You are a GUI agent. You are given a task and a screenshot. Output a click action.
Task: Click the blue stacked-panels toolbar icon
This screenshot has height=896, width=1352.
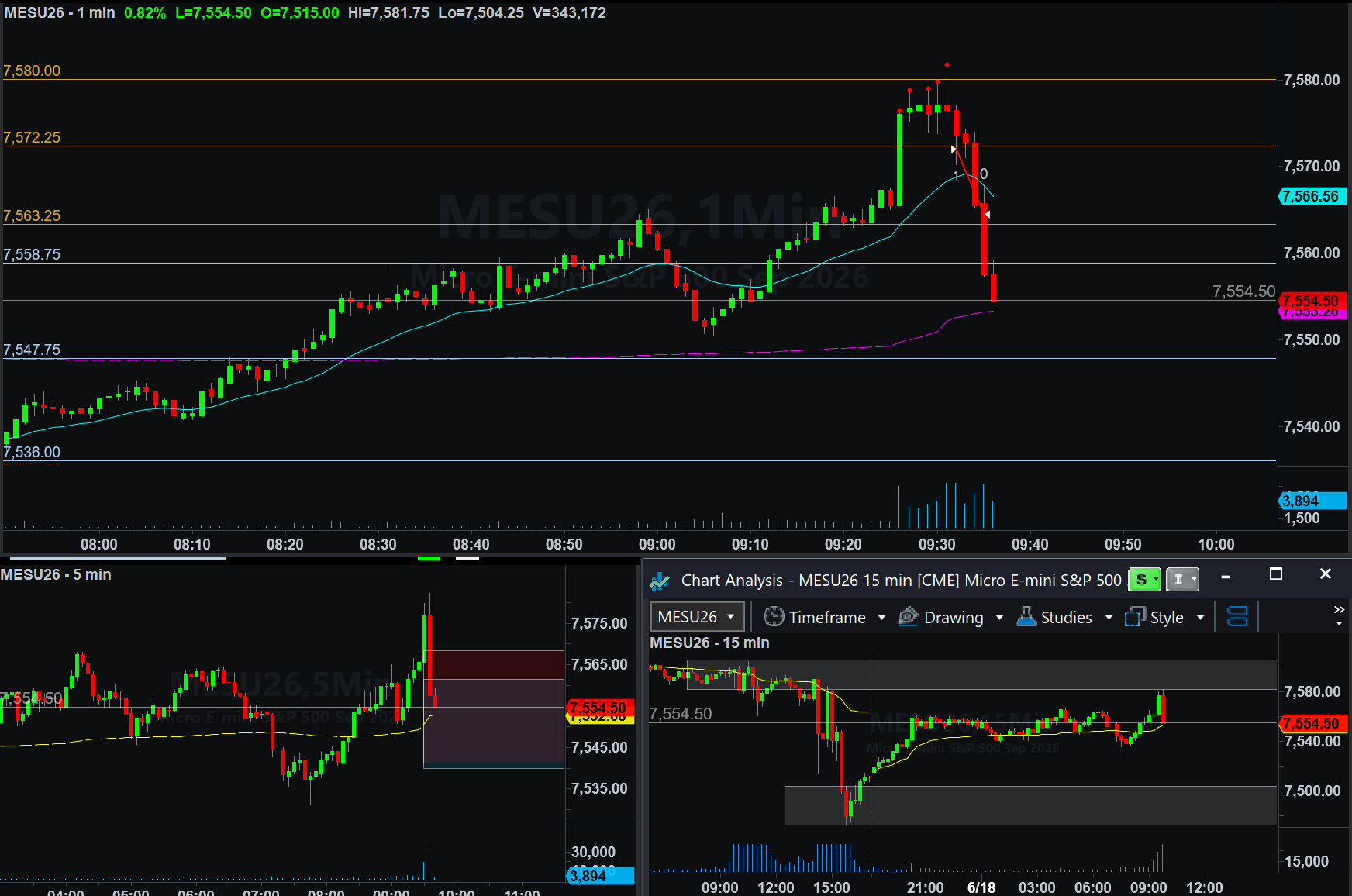1237,616
